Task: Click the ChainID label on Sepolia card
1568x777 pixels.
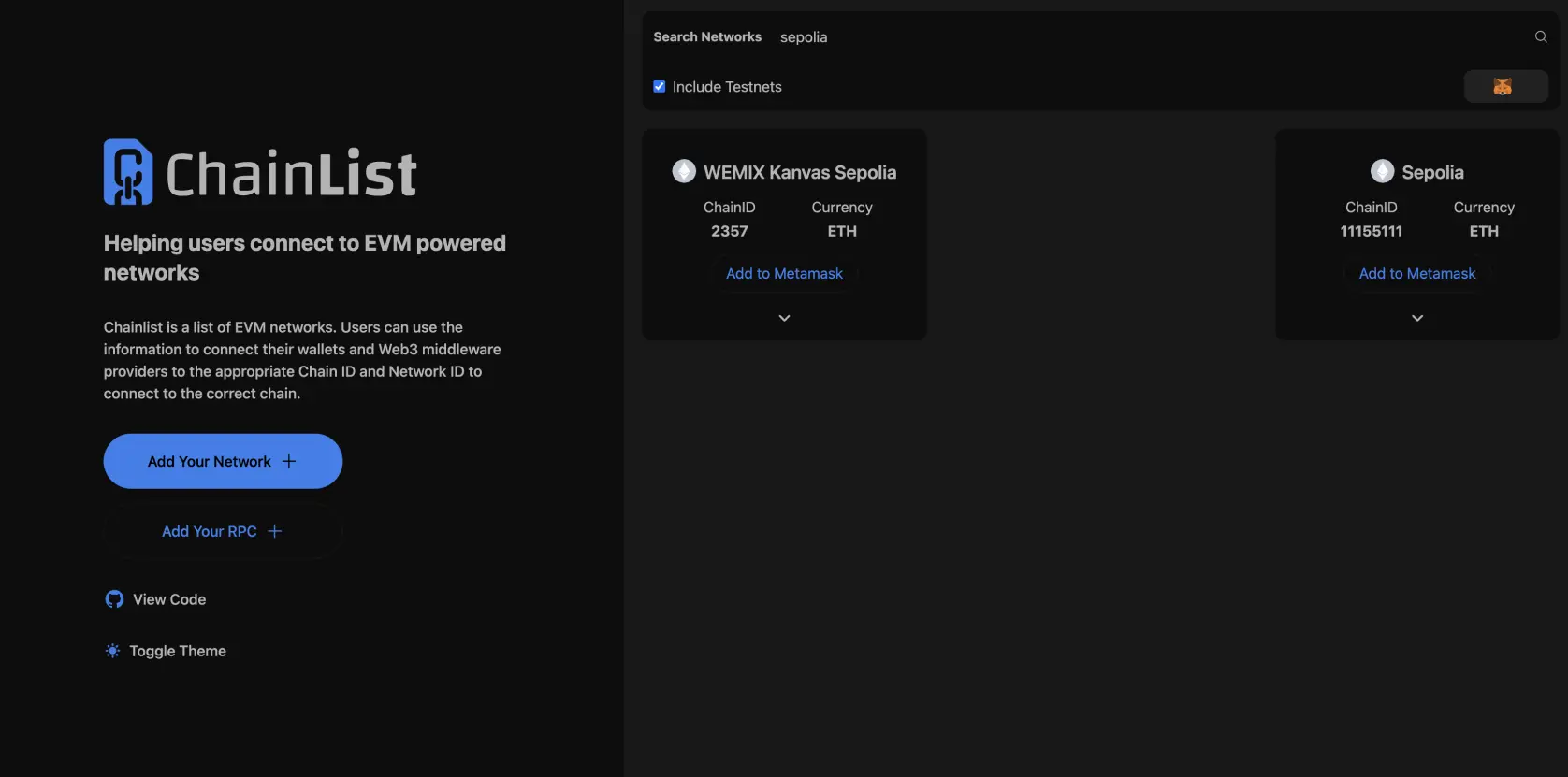Action: click(x=1372, y=208)
